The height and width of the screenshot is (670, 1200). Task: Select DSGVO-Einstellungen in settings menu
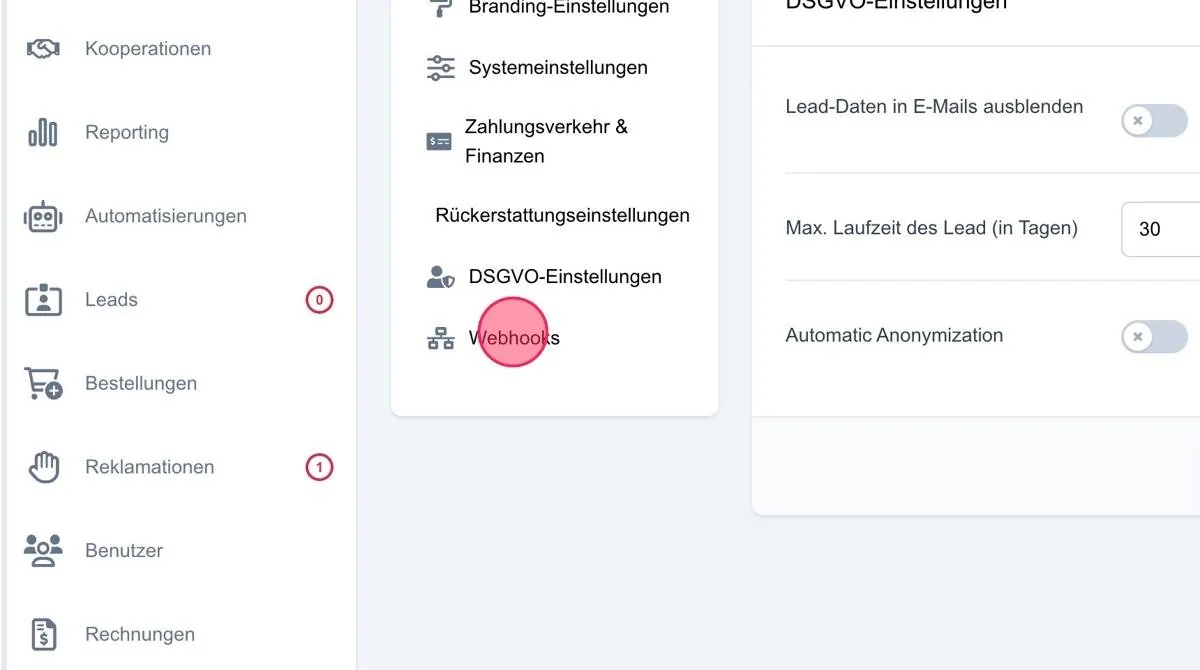565,277
